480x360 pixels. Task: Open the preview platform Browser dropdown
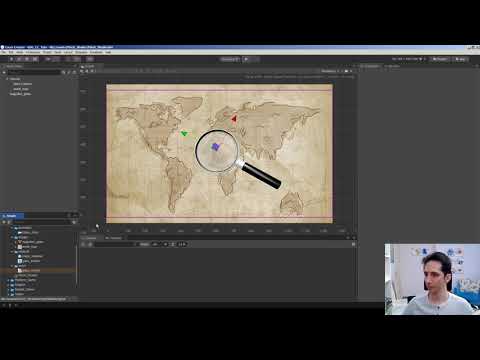(230, 59)
